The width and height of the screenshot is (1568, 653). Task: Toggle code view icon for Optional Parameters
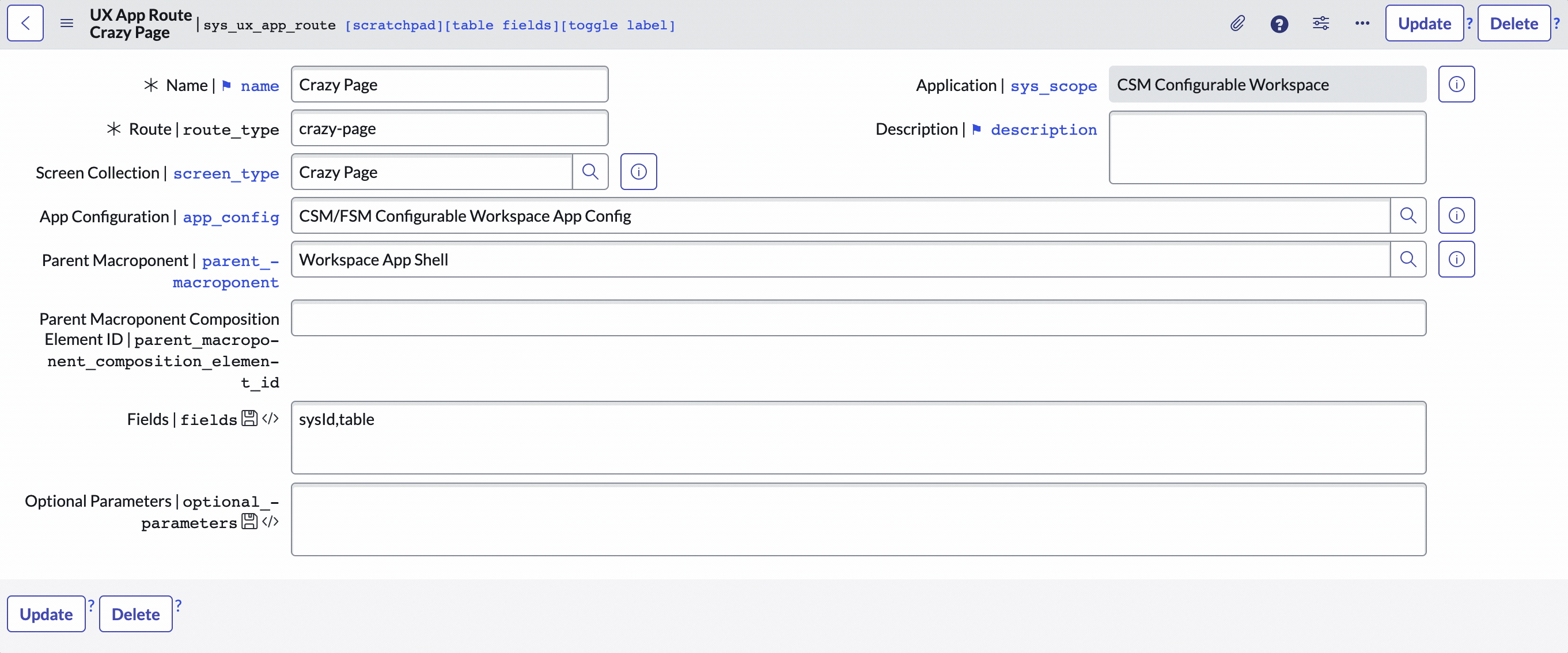pyautogui.click(x=270, y=522)
